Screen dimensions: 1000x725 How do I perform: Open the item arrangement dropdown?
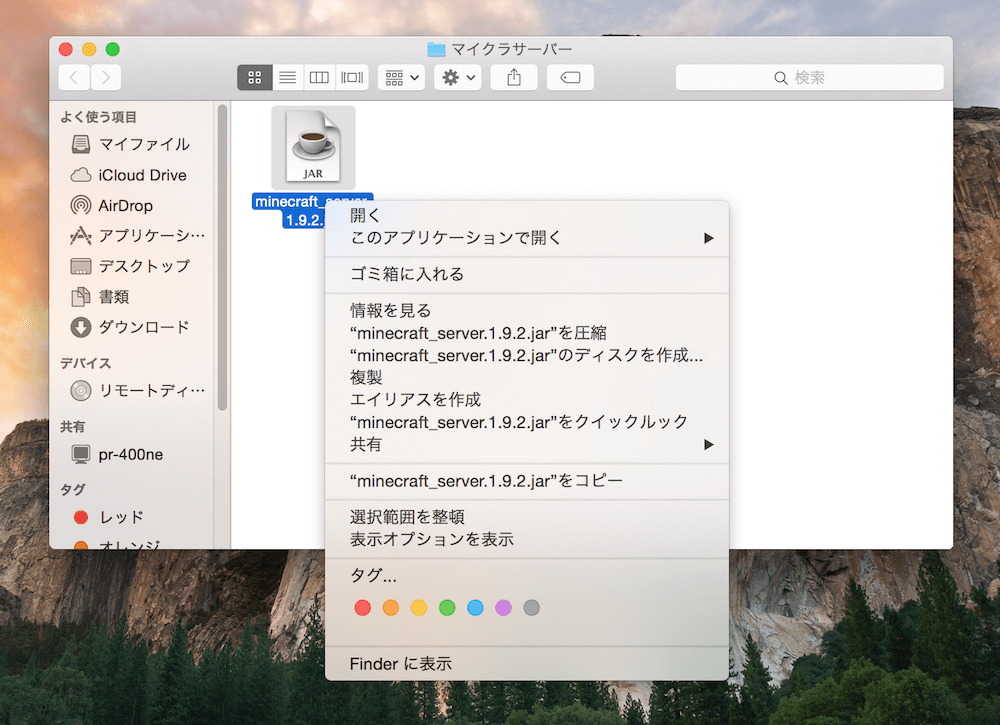pyautogui.click(x=400, y=77)
